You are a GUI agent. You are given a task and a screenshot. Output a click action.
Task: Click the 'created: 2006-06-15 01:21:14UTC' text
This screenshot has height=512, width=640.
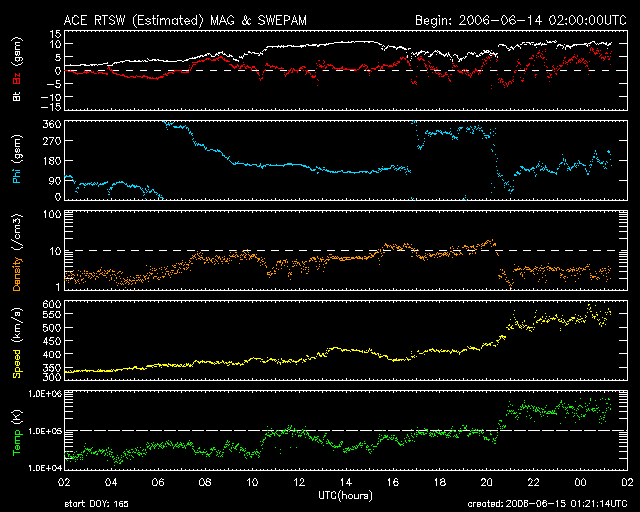pyautogui.click(x=547, y=504)
